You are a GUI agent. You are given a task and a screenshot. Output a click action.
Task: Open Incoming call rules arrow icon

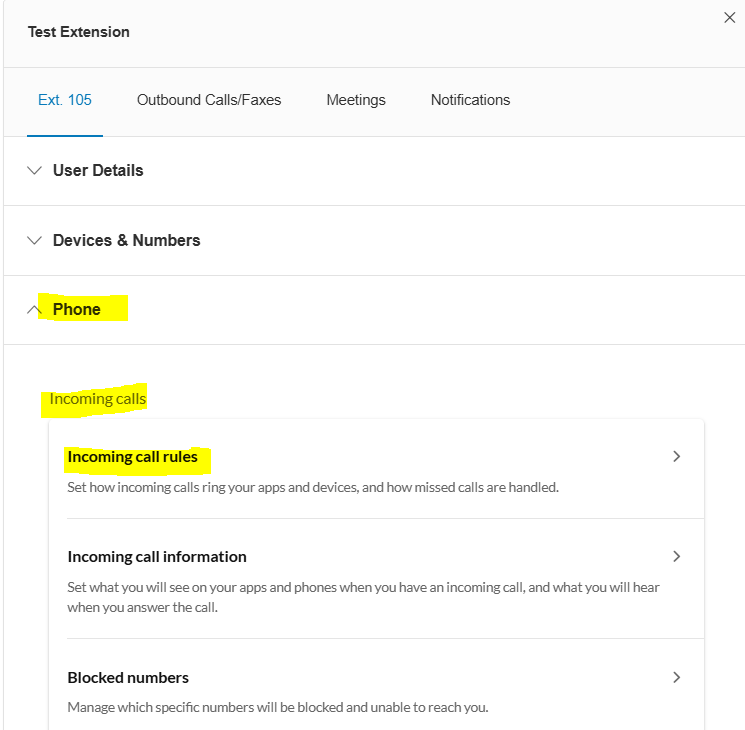click(677, 456)
